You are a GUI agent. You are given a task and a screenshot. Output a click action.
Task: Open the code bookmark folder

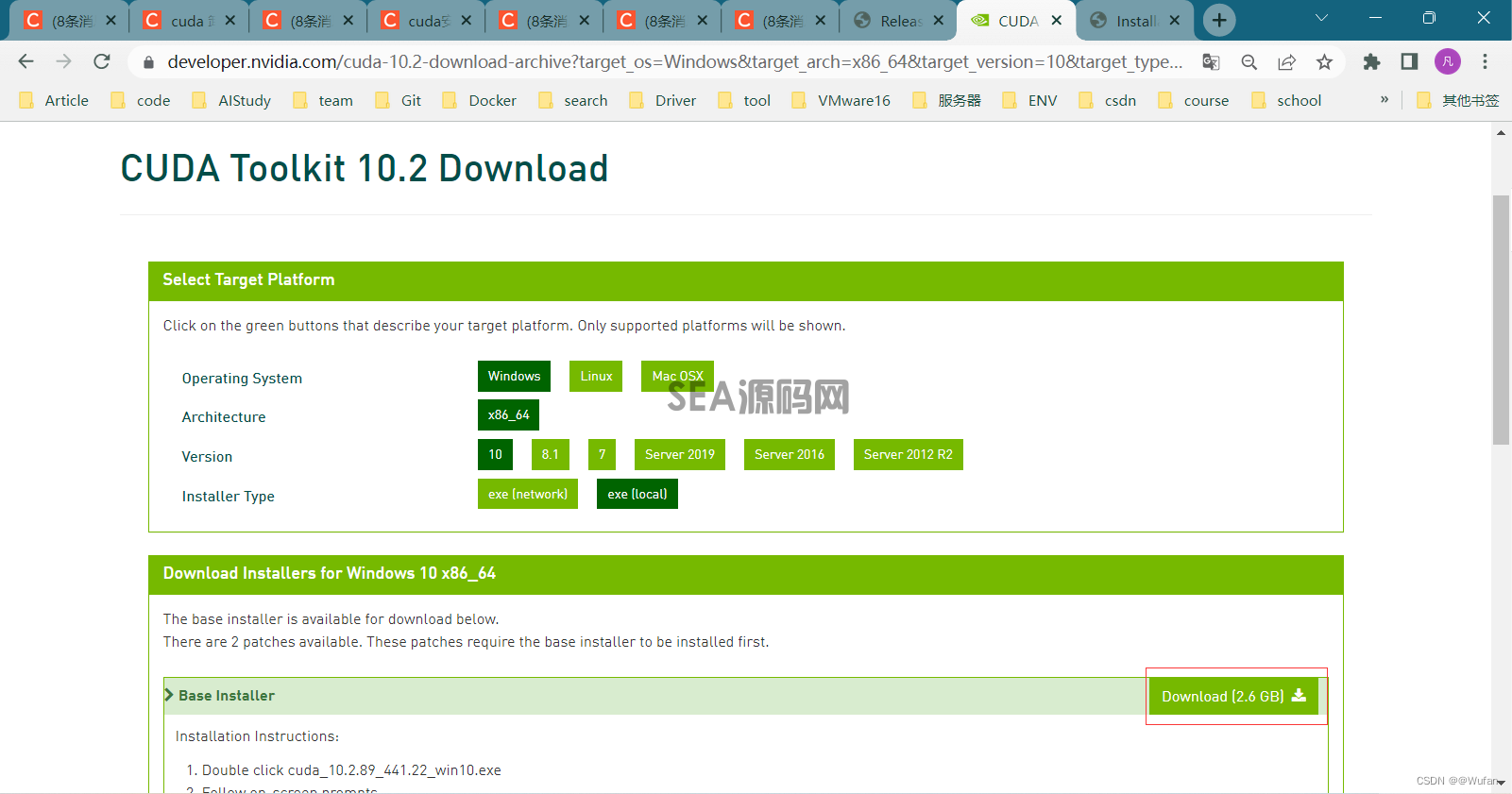tap(141, 100)
